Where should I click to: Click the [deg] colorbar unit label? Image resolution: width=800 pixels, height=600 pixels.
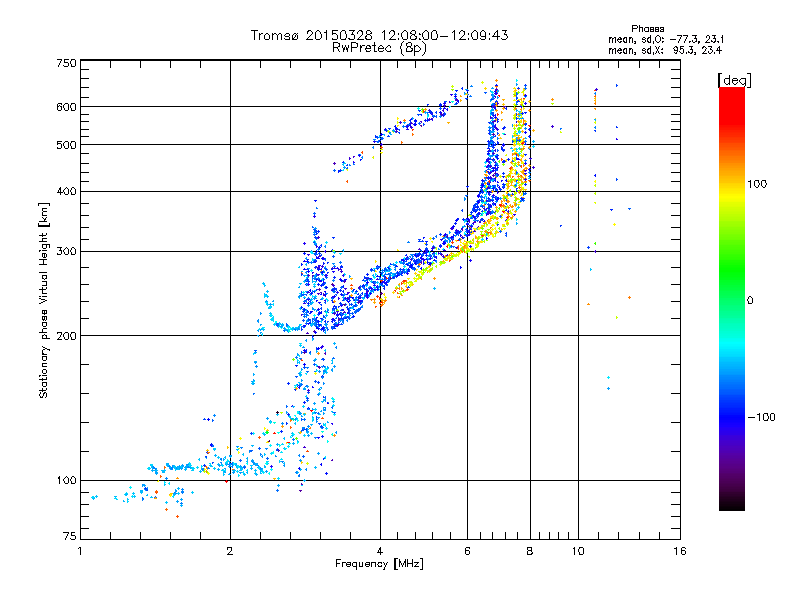coord(734,80)
